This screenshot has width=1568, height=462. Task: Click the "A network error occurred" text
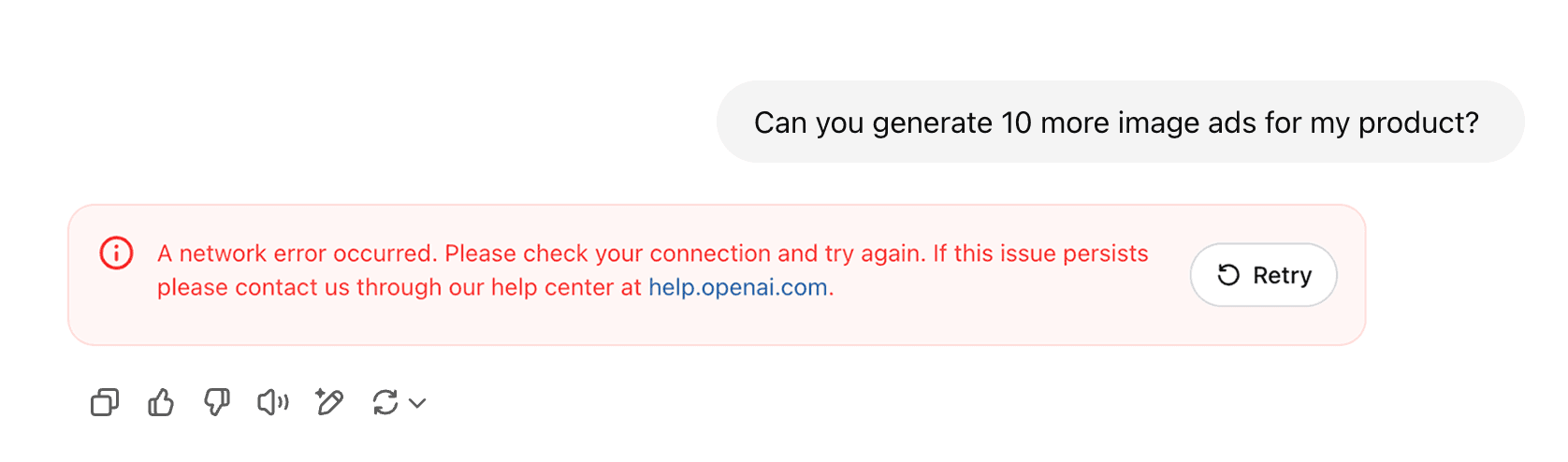(297, 253)
